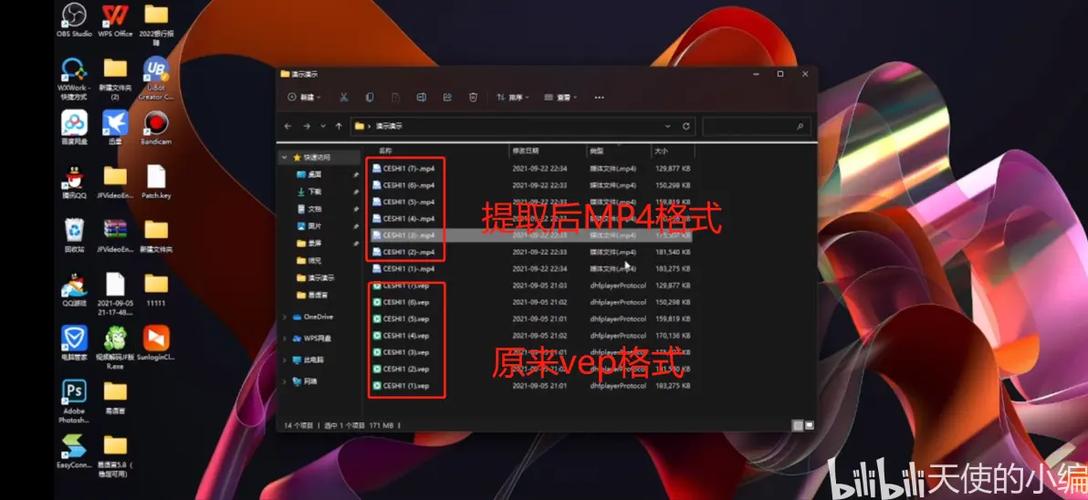Expand the WPS cloud drive node

click(284, 338)
